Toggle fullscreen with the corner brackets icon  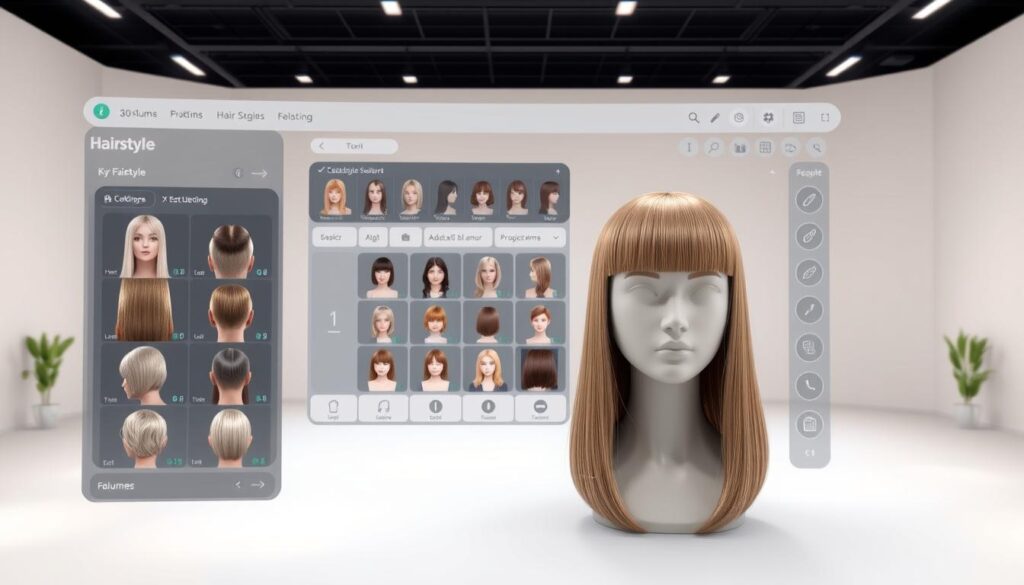pos(825,118)
